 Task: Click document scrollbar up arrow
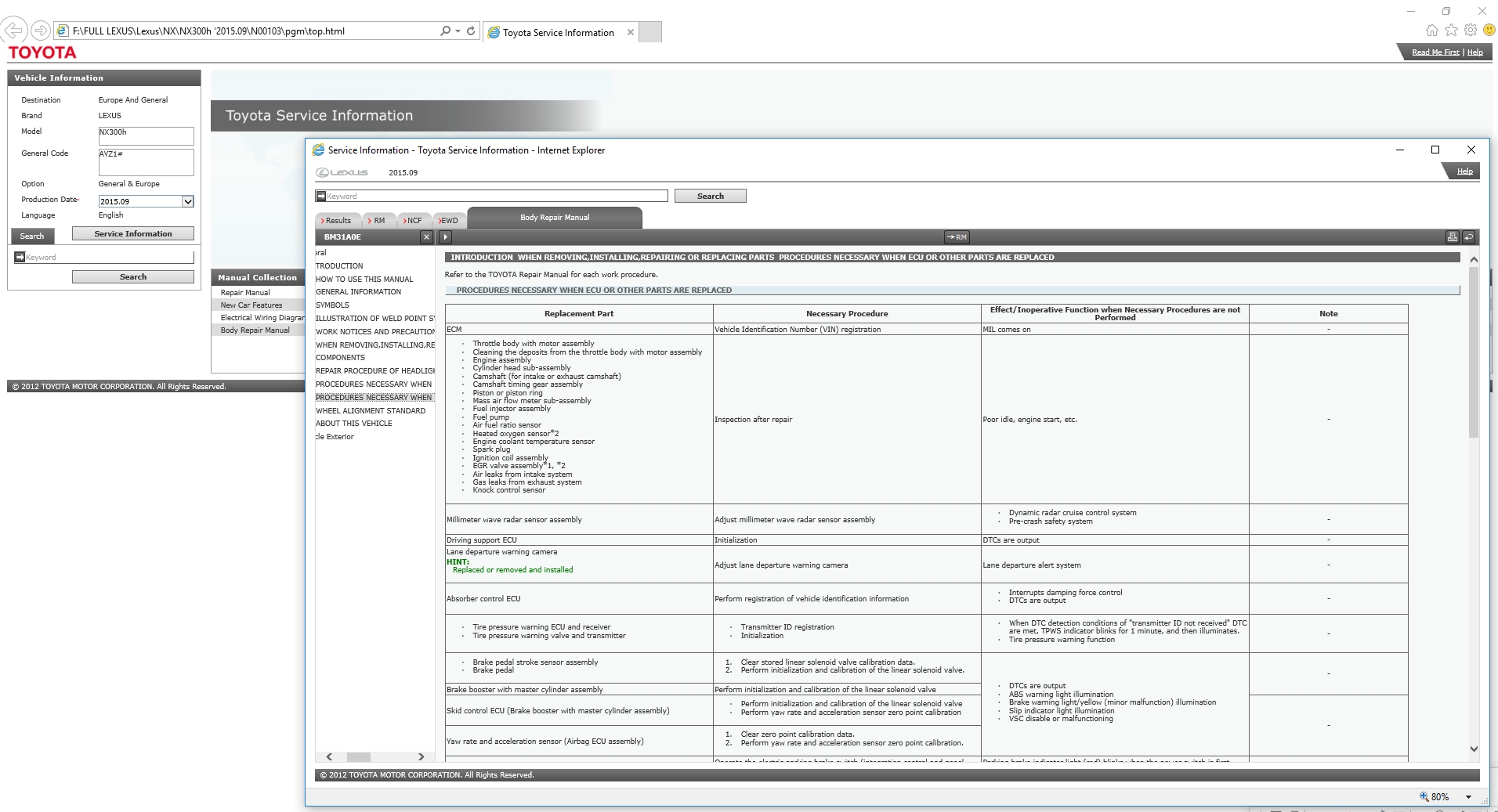click(1474, 259)
